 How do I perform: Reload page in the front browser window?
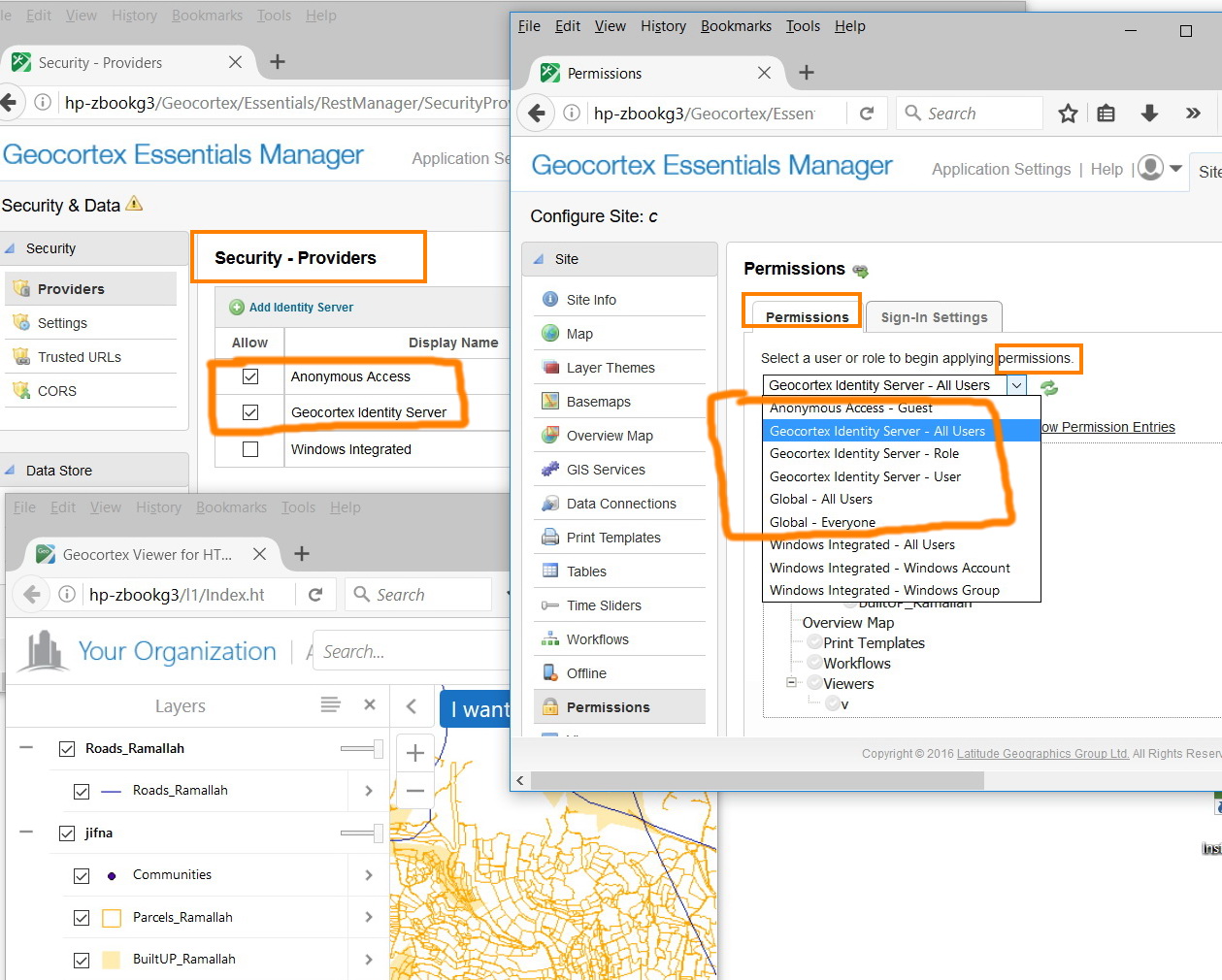pyautogui.click(x=867, y=114)
